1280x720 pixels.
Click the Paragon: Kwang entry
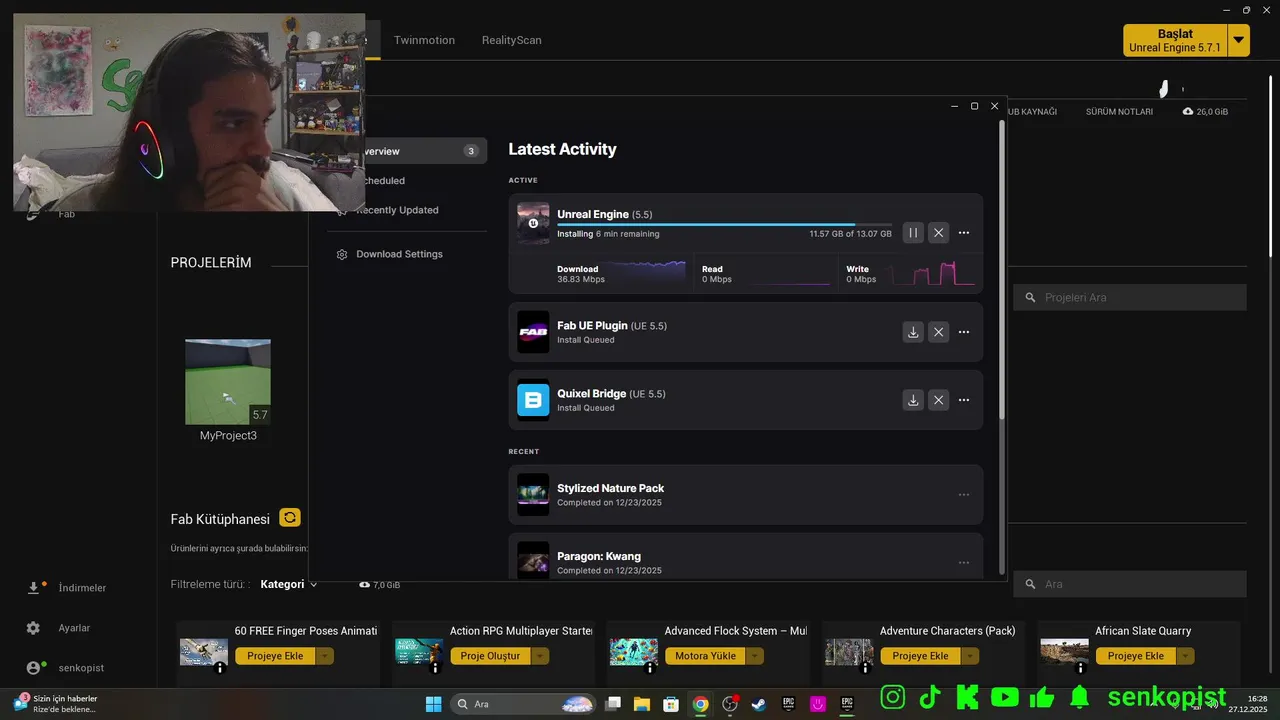[745, 558]
